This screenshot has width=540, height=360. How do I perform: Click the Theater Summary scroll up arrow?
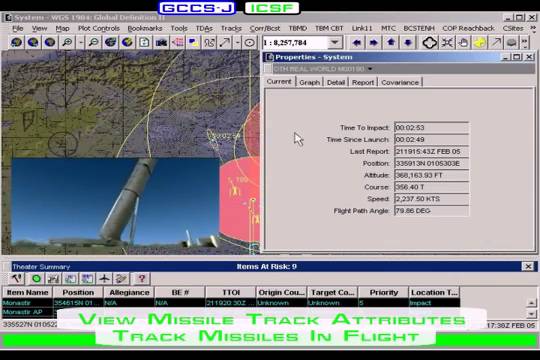tap(531, 303)
